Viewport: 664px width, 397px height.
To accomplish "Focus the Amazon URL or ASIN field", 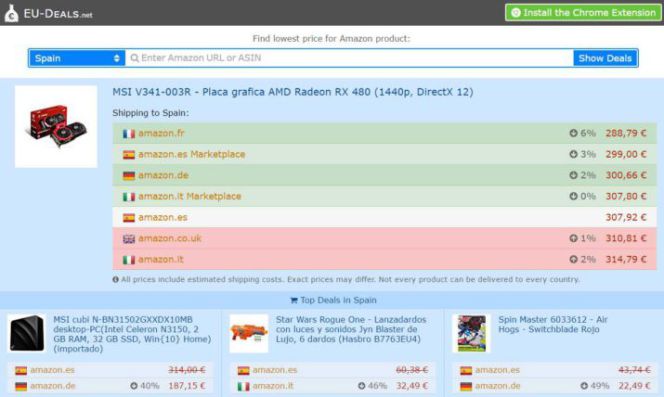I will click(x=349, y=58).
